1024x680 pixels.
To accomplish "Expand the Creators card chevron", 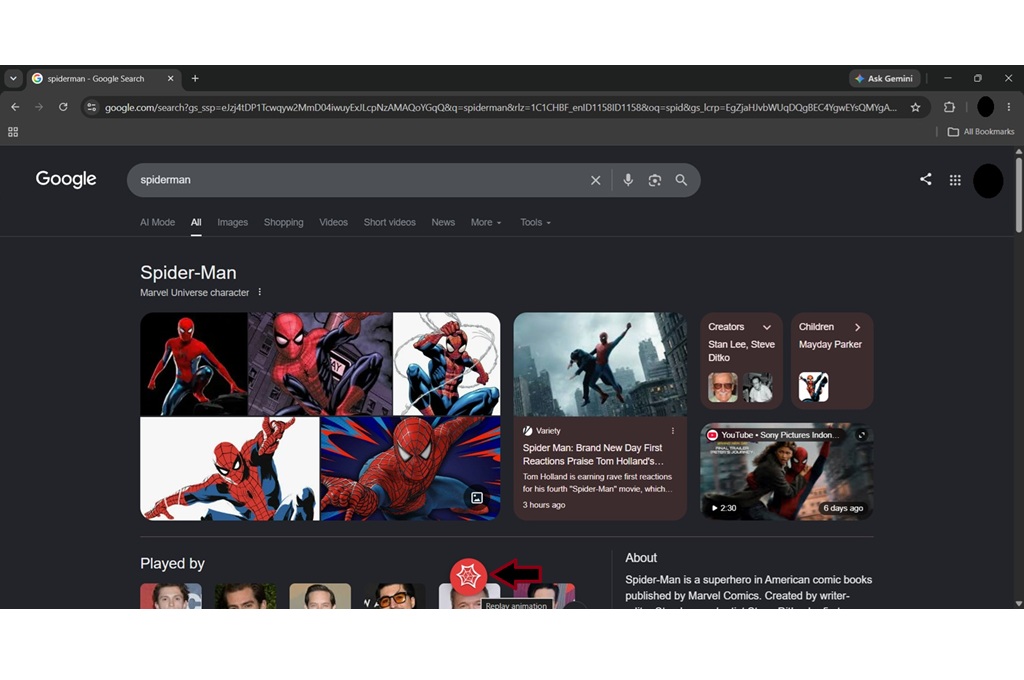I will click(767, 327).
